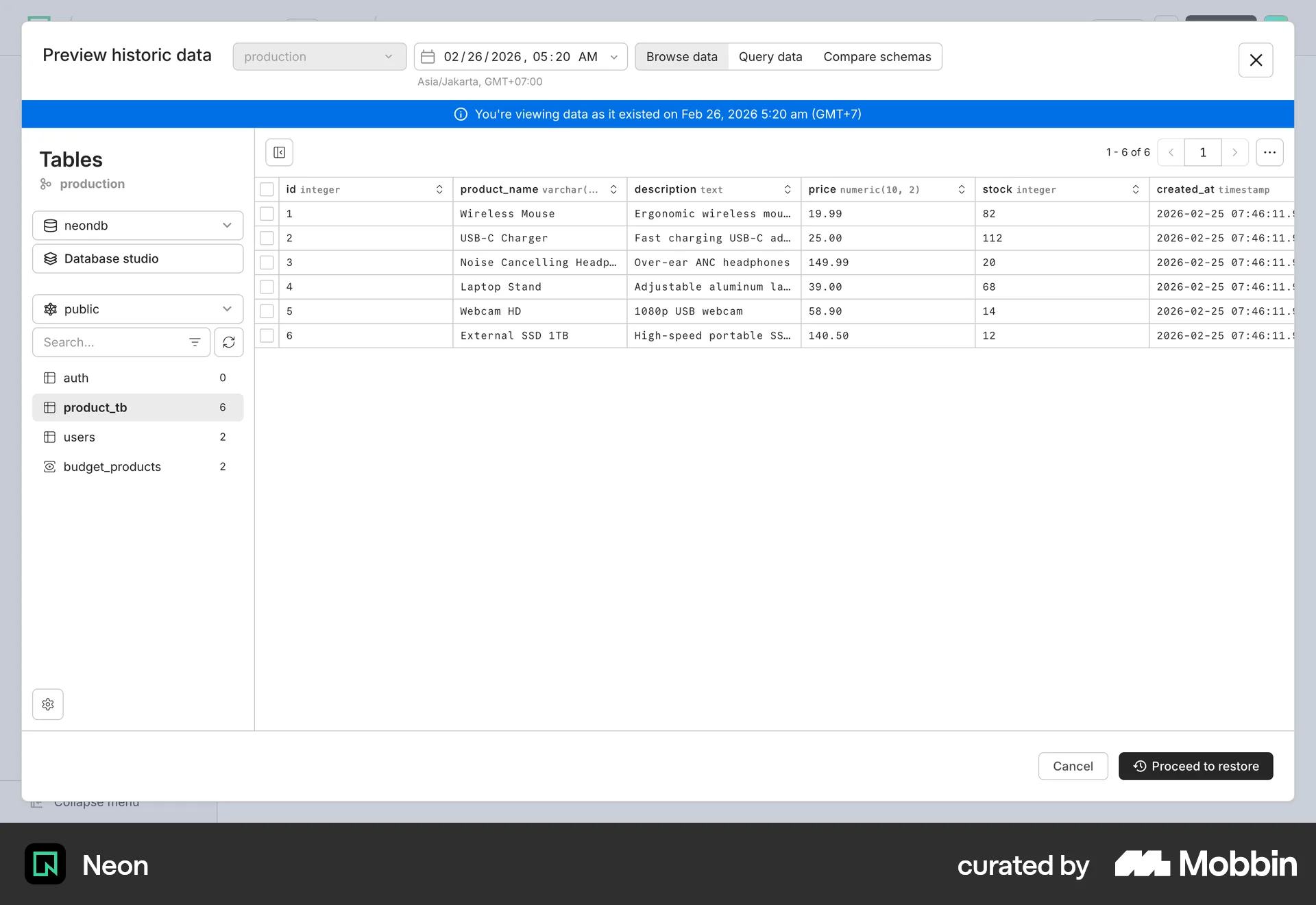Collapse the tables sidebar panel icon
1316x905 pixels.
[x=279, y=152]
